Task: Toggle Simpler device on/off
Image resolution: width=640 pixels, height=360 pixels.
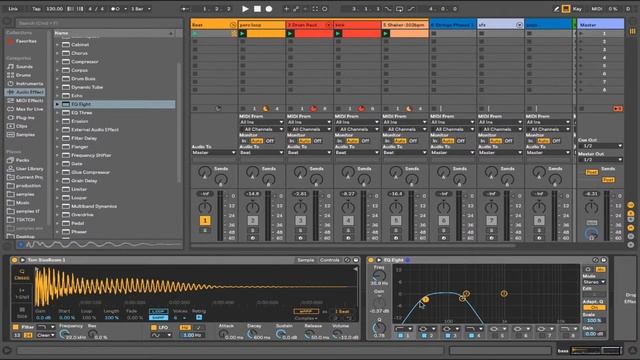Action: click(15, 260)
